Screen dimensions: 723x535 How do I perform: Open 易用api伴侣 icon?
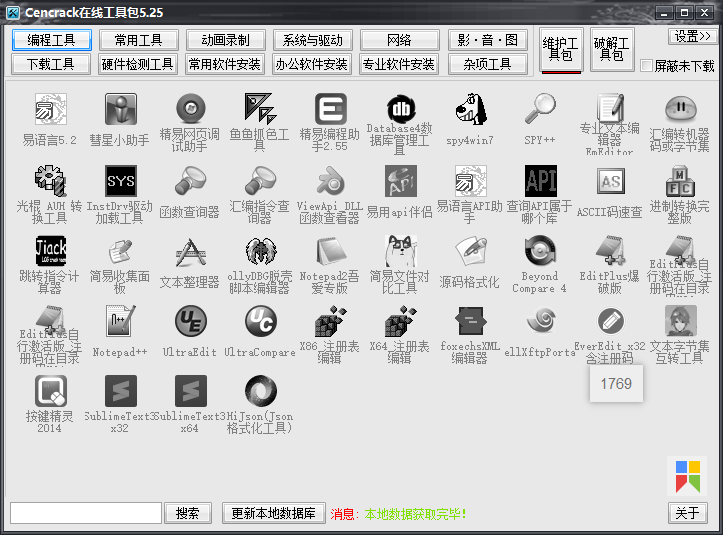401,181
